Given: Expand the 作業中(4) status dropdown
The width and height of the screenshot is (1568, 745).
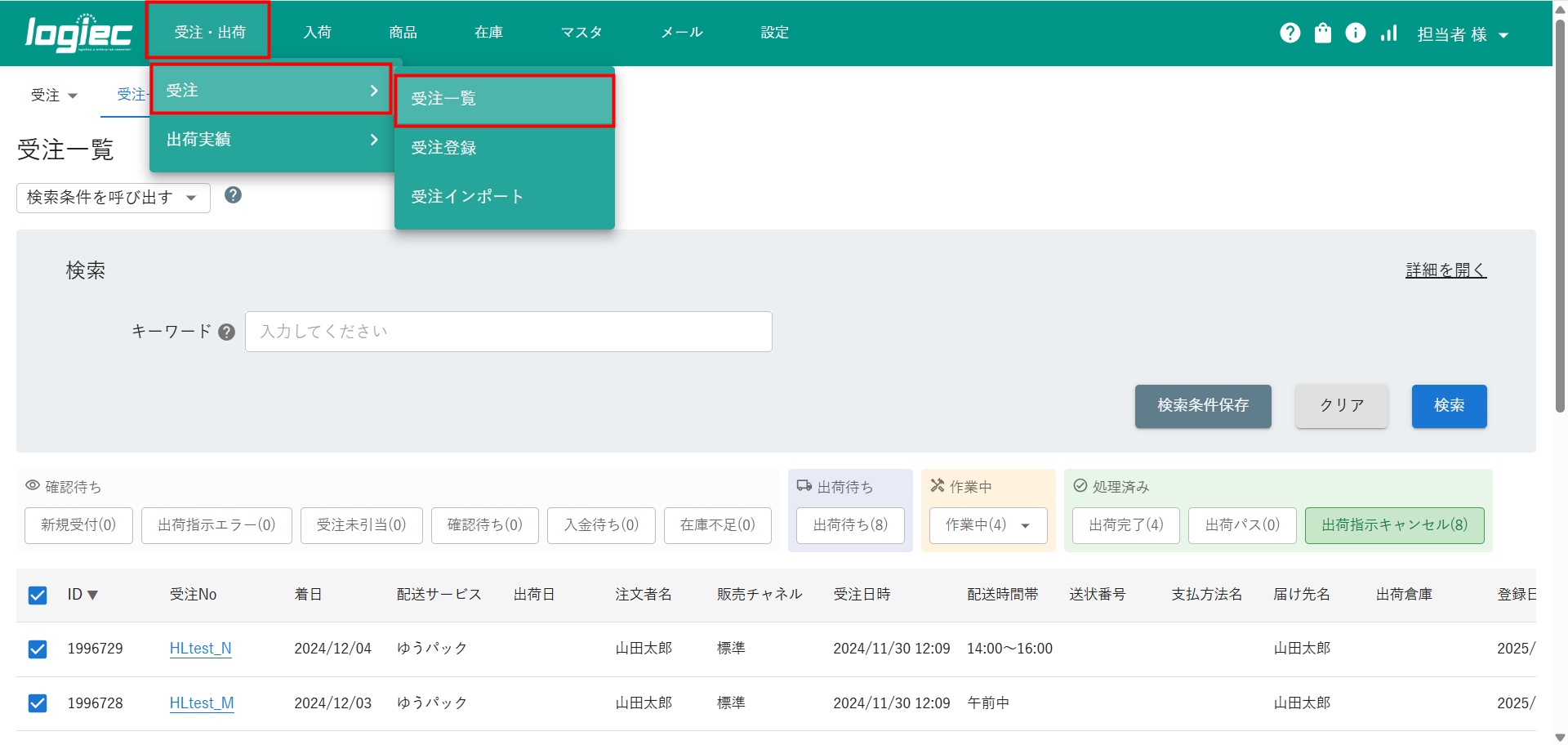Looking at the screenshot, I should tap(1025, 525).
